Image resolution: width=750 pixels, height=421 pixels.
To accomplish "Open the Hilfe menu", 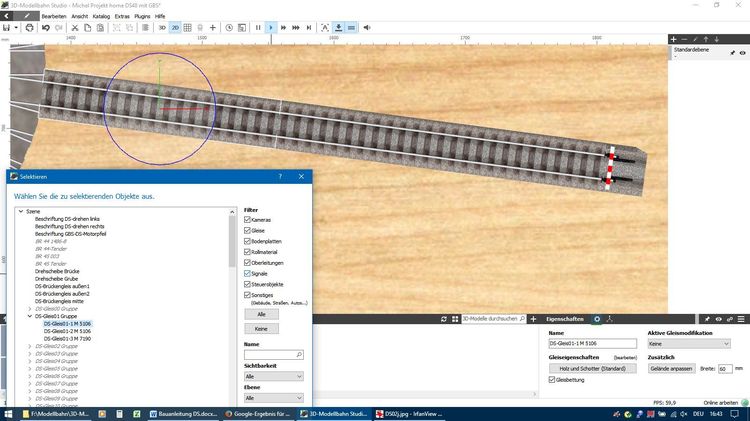I will click(x=160, y=16).
